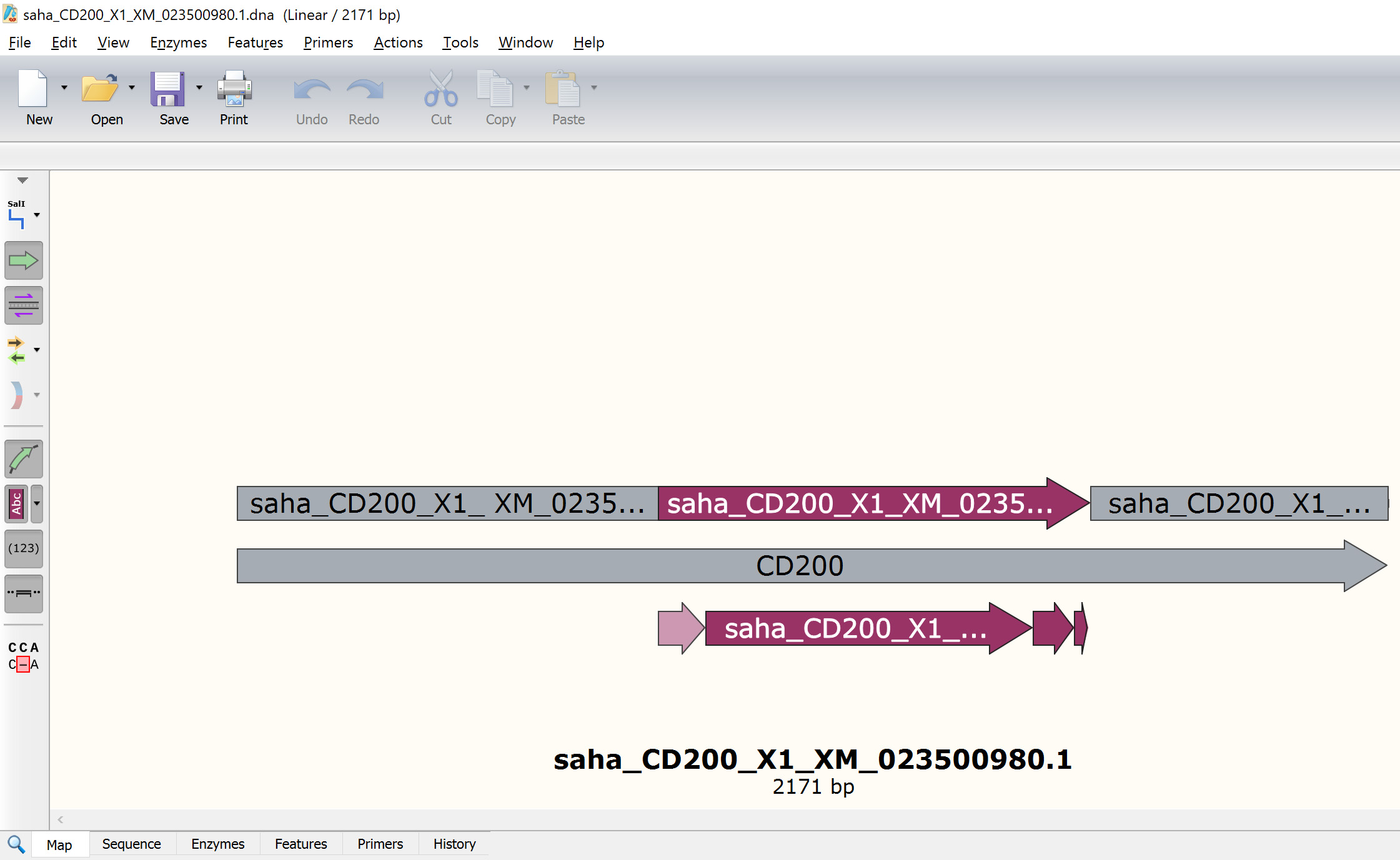Open the Open button dropdown arrow
This screenshot has width=1400, height=860.
132,87
